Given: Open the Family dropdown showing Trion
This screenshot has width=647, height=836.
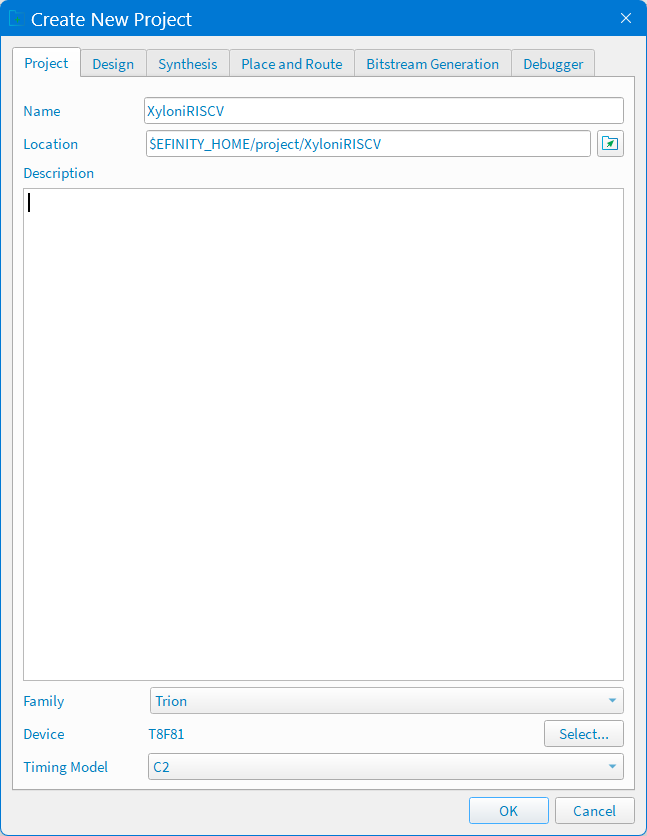Looking at the screenshot, I should (386, 701).
